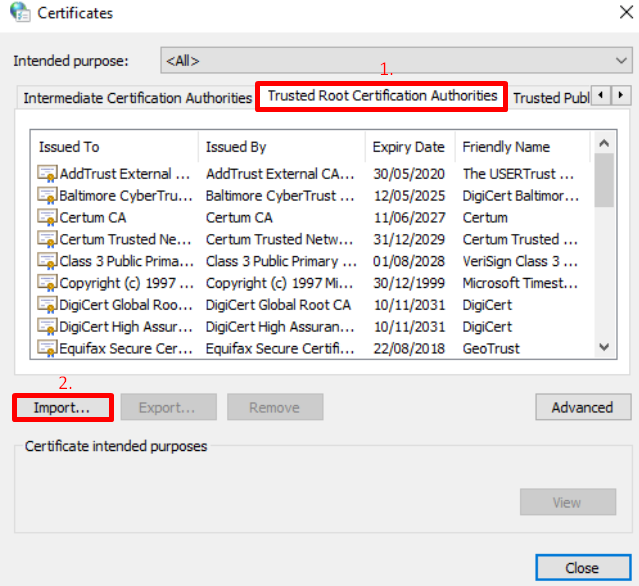Click the list scrollbar up arrow
639x586 pixels.
(604, 143)
